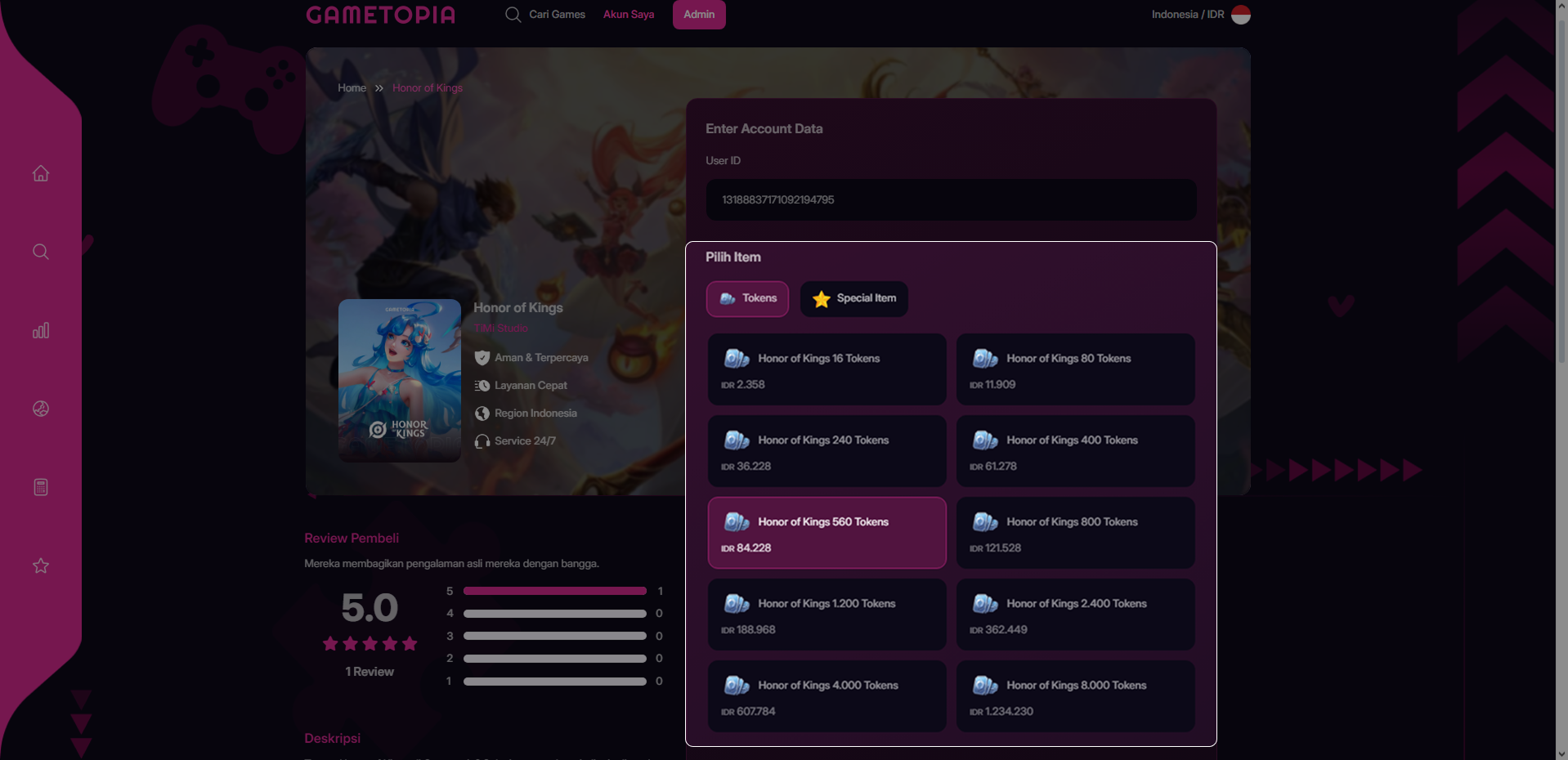Switch to the Special Item tab

click(853, 299)
